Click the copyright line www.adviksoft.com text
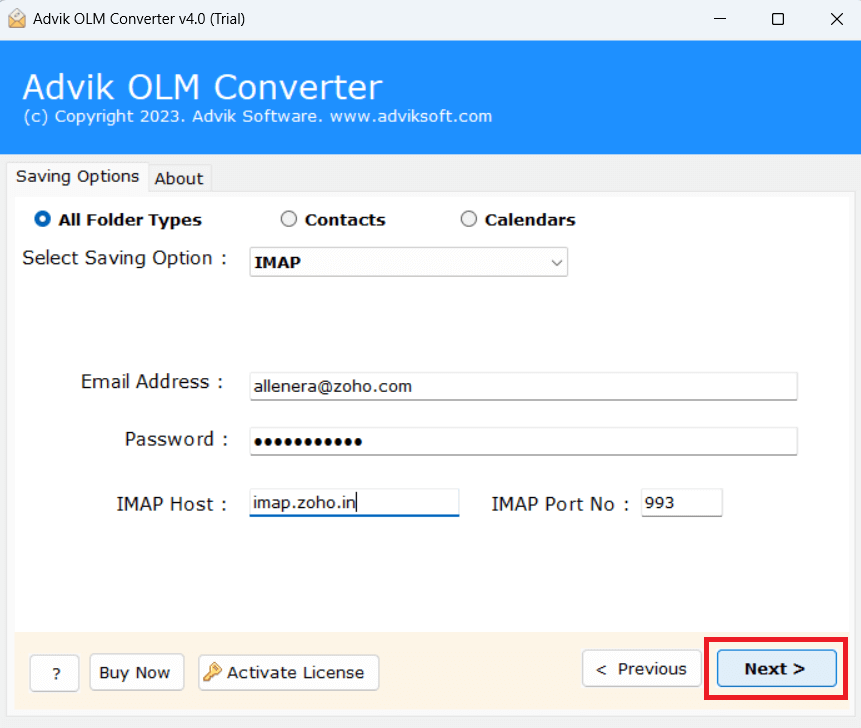Screen dimensions: 861x728 (x=411, y=116)
